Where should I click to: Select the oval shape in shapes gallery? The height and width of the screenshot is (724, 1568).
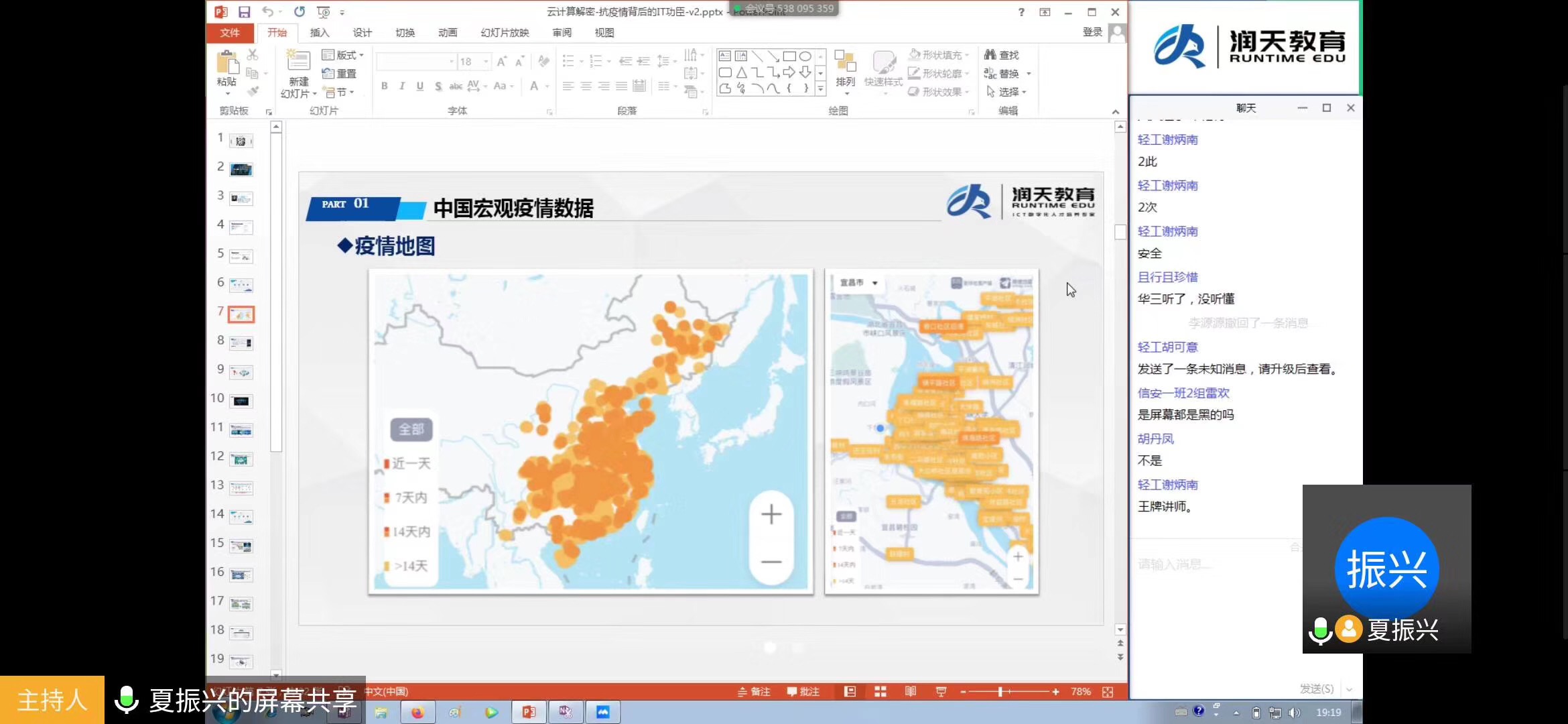pyautogui.click(x=805, y=56)
